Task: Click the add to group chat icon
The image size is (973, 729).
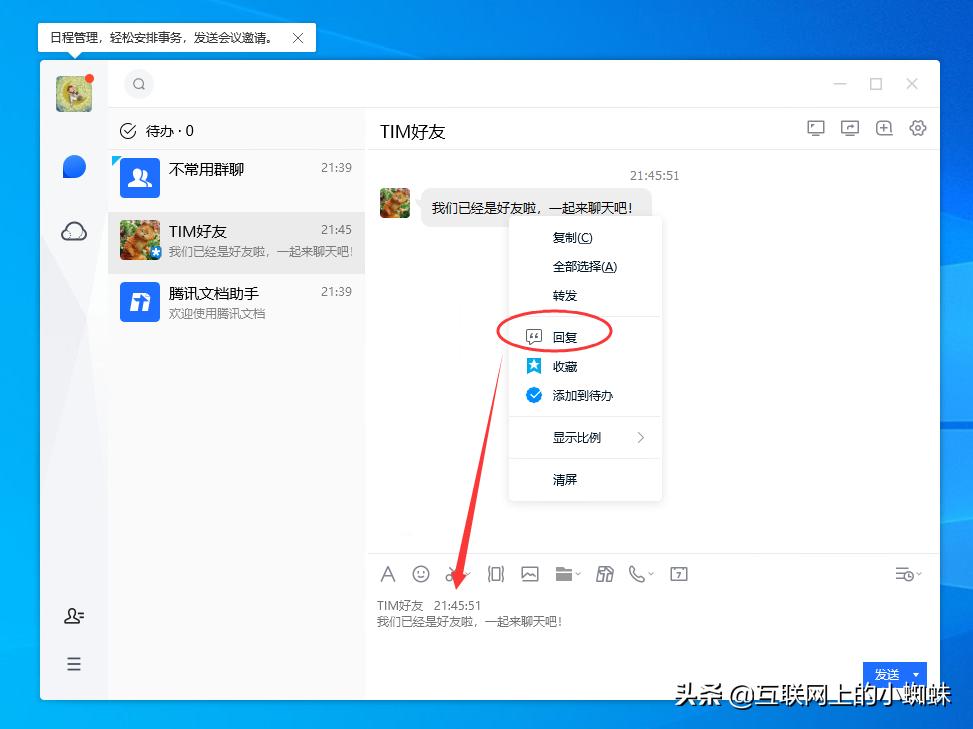Action: pyautogui.click(x=884, y=128)
